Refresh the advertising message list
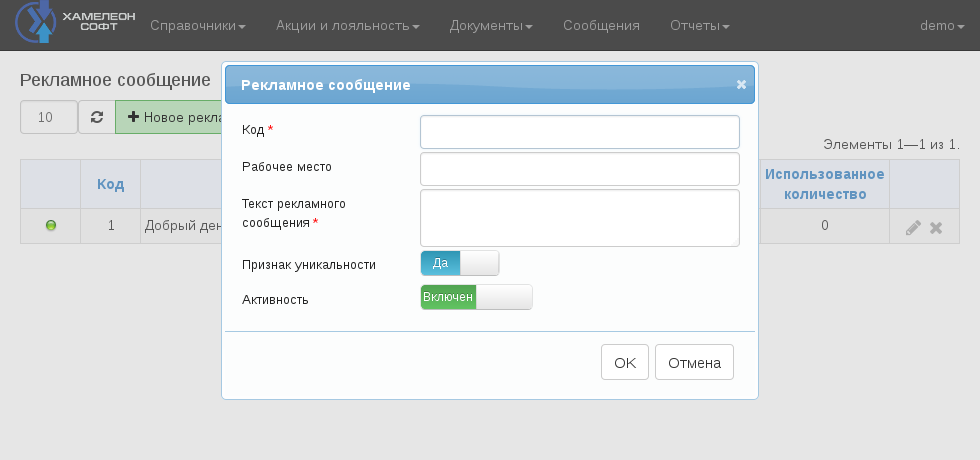The width and height of the screenshot is (980, 460). coord(97,117)
